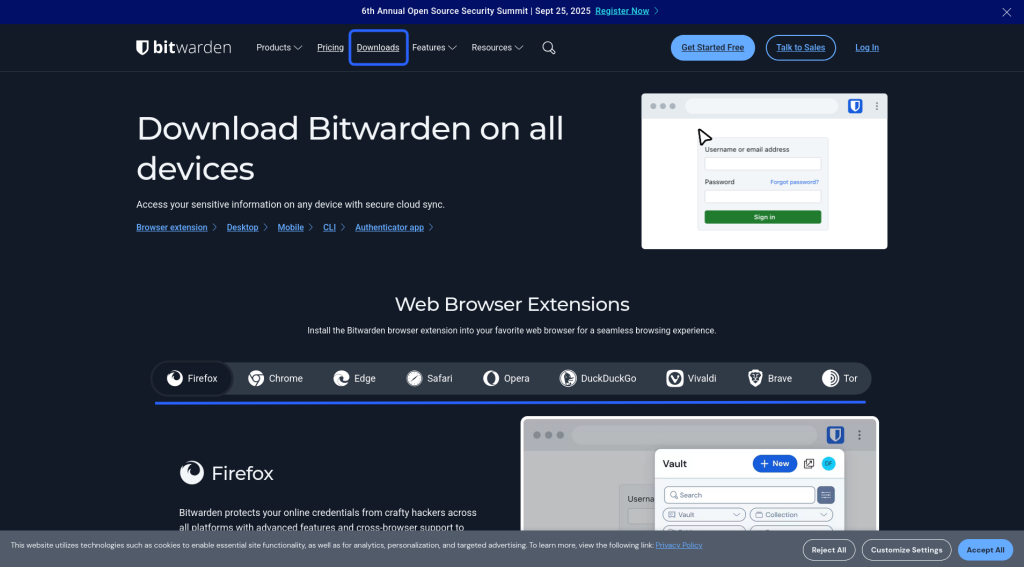This screenshot has width=1024, height=567.
Task: Open the Resources dropdown menu
Action: click(497, 48)
